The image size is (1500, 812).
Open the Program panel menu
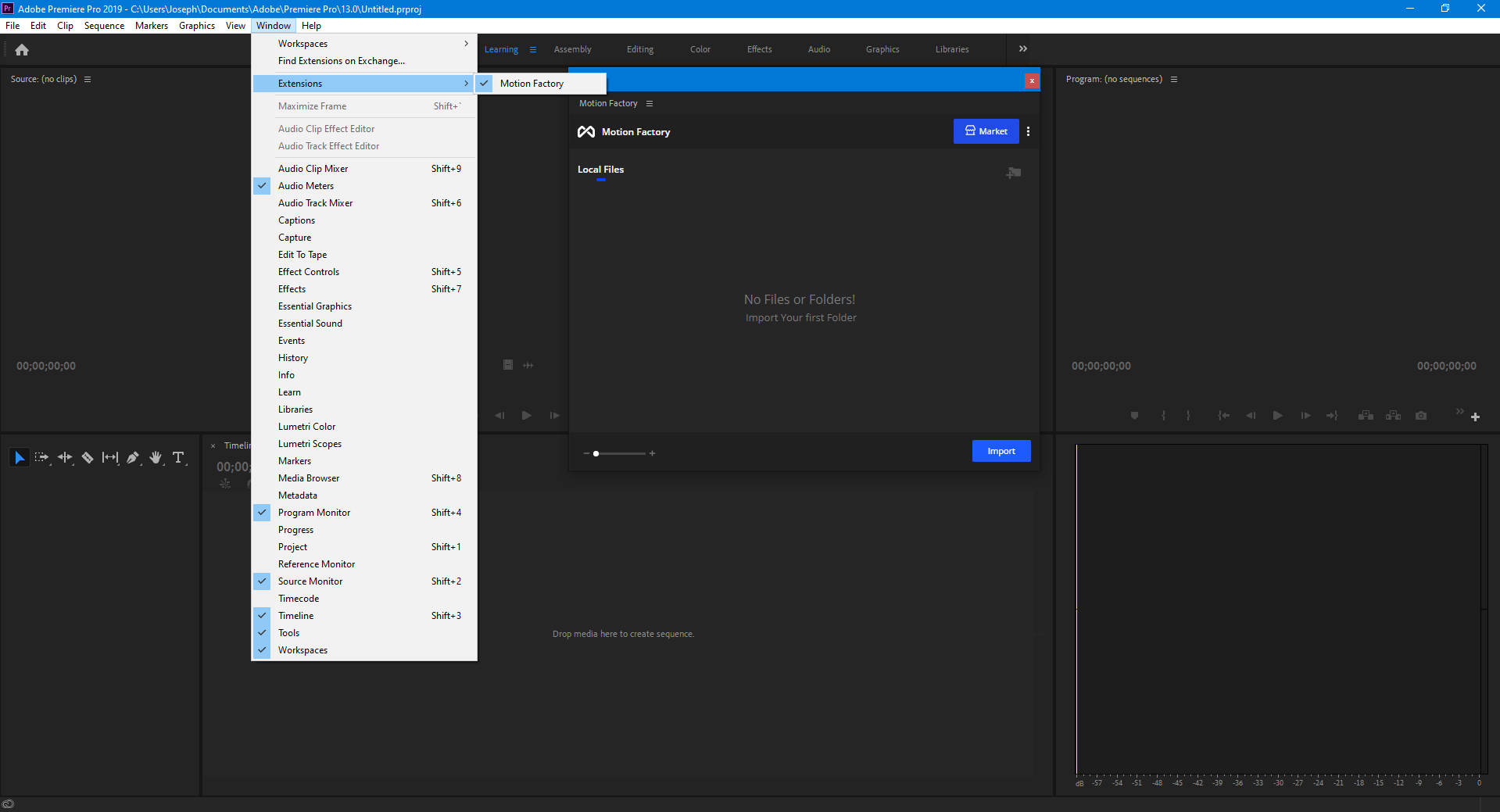1174,80
